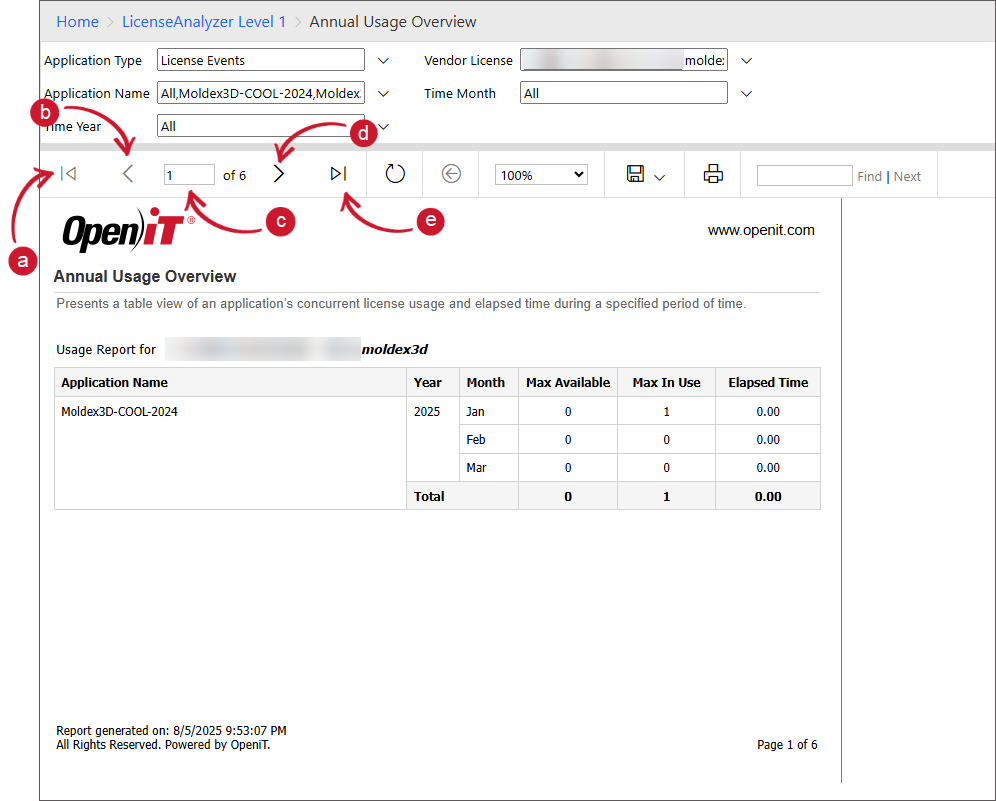The height and width of the screenshot is (801, 996).
Task: Expand the Vendor License dropdown chevron
Action: pyautogui.click(x=746, y=60)
